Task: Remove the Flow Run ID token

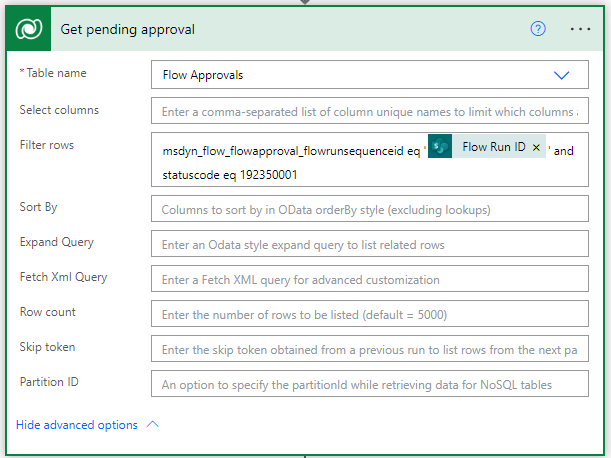Action: pyautogui.click(x=536, y=147)
